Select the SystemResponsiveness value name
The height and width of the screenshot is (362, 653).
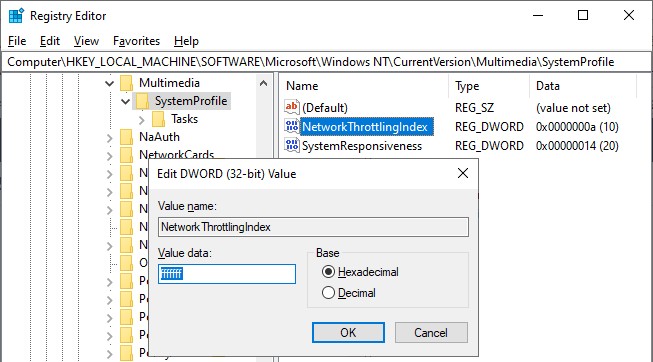361,146
